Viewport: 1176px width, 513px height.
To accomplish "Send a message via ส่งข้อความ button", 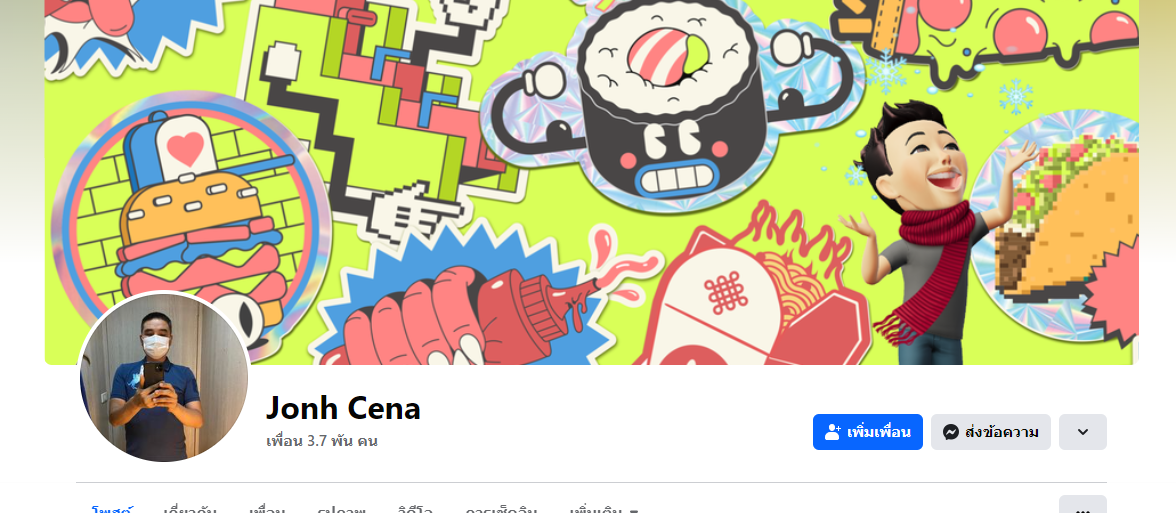I will 991,432.
